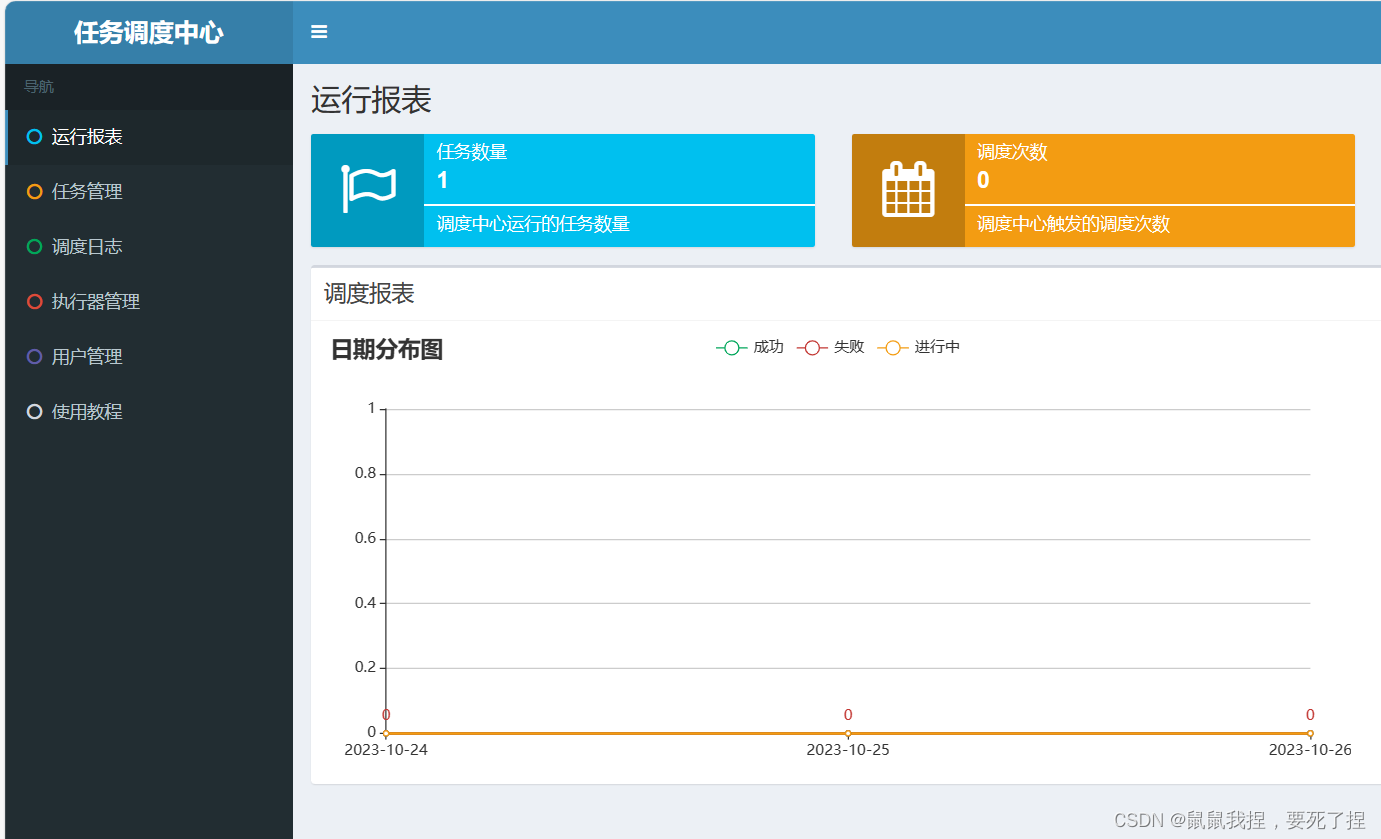Toggle the 成功 series in chart legend
This screenshot has width=1381, height=839.
click(x=750, y=347)
